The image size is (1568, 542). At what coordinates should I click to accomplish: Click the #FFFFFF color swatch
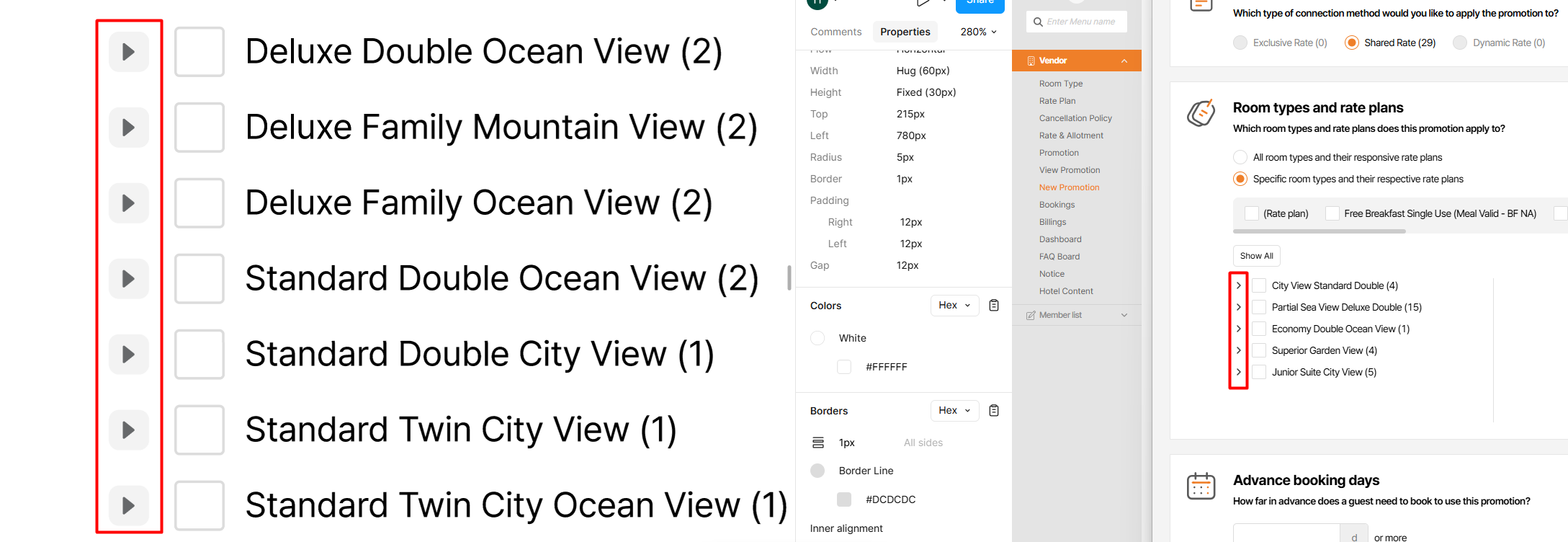[x=844, y=367]
